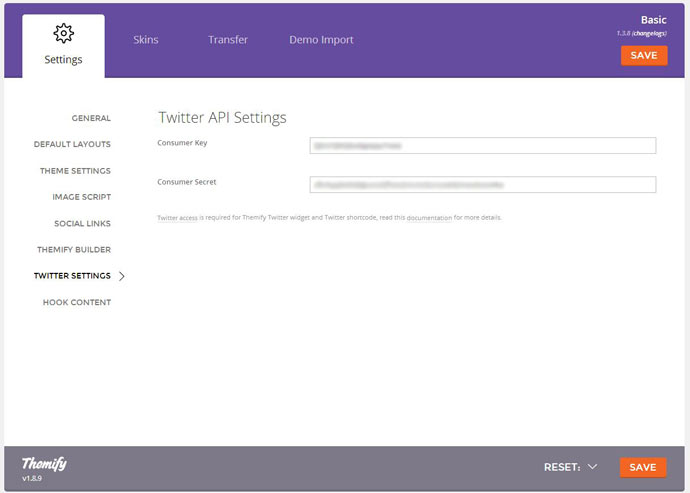Go to THEME SETTINGS section
The height and width of the screenshot is (493, 690).
[75, 171]
